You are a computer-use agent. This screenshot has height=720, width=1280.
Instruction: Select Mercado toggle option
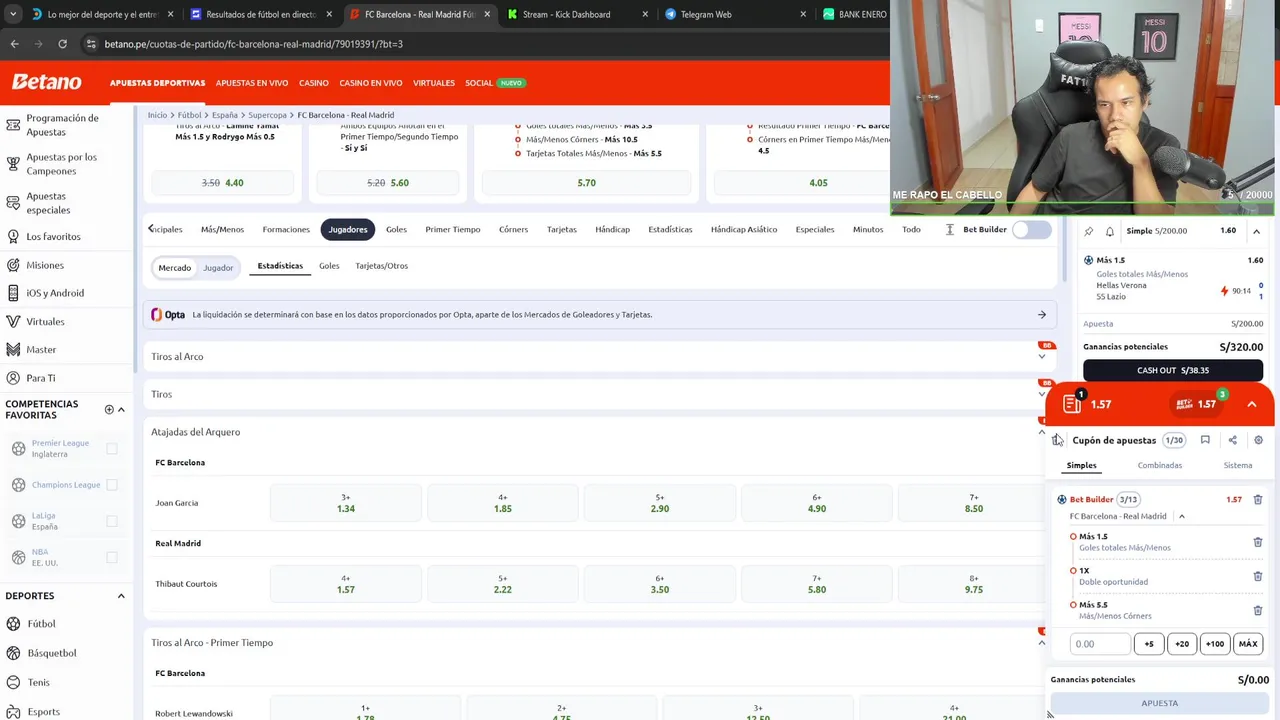[x=174, y=267]
